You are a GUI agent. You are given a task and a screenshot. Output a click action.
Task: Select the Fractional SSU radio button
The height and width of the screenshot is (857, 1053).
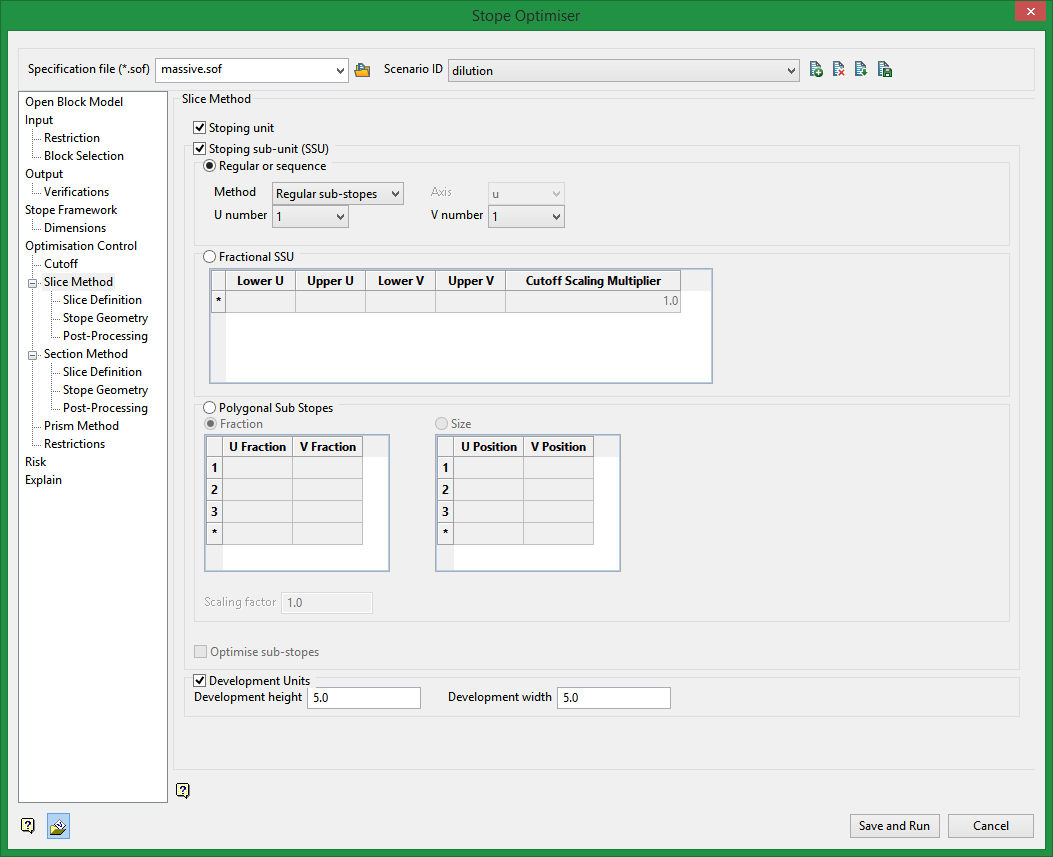point(210,257)
